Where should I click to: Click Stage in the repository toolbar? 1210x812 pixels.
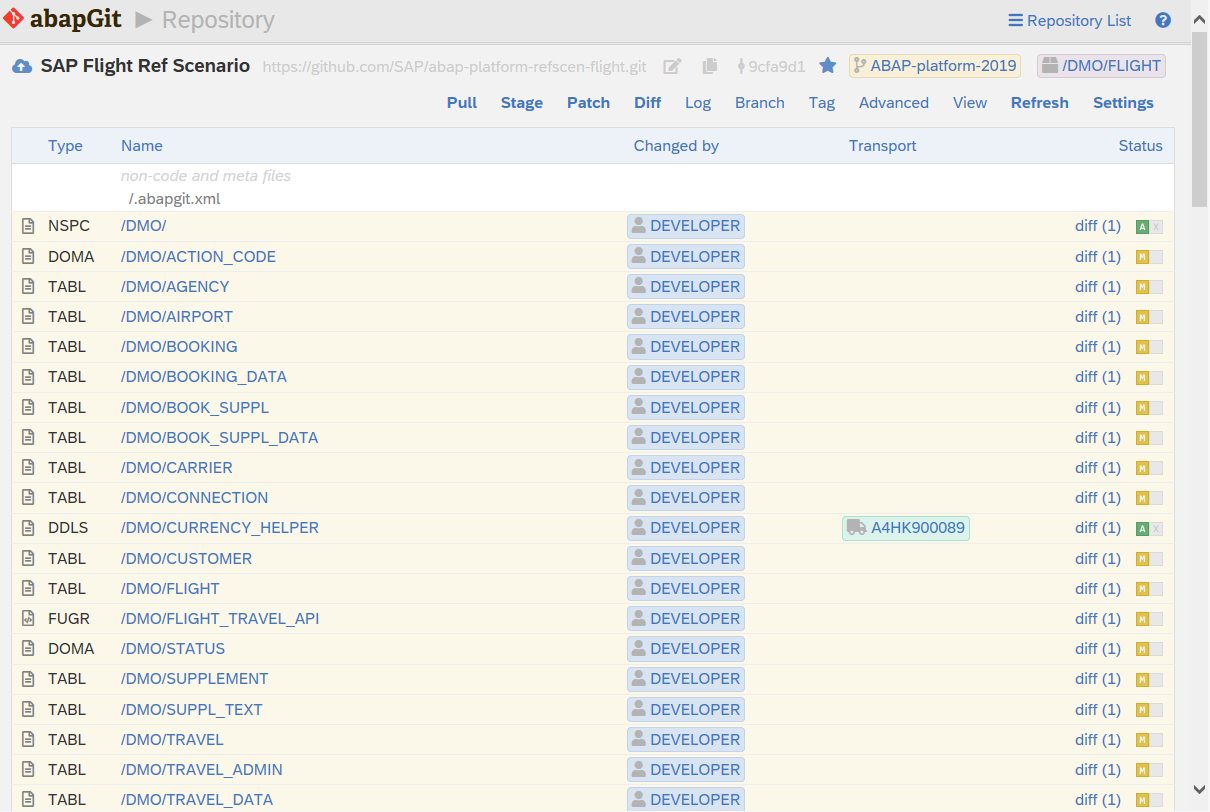(521, 103)
